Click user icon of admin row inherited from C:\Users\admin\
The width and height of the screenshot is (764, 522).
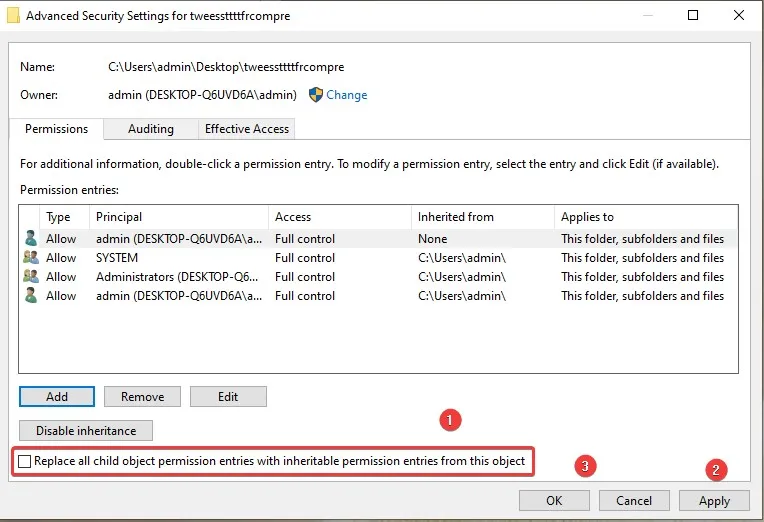pos(31,295)
